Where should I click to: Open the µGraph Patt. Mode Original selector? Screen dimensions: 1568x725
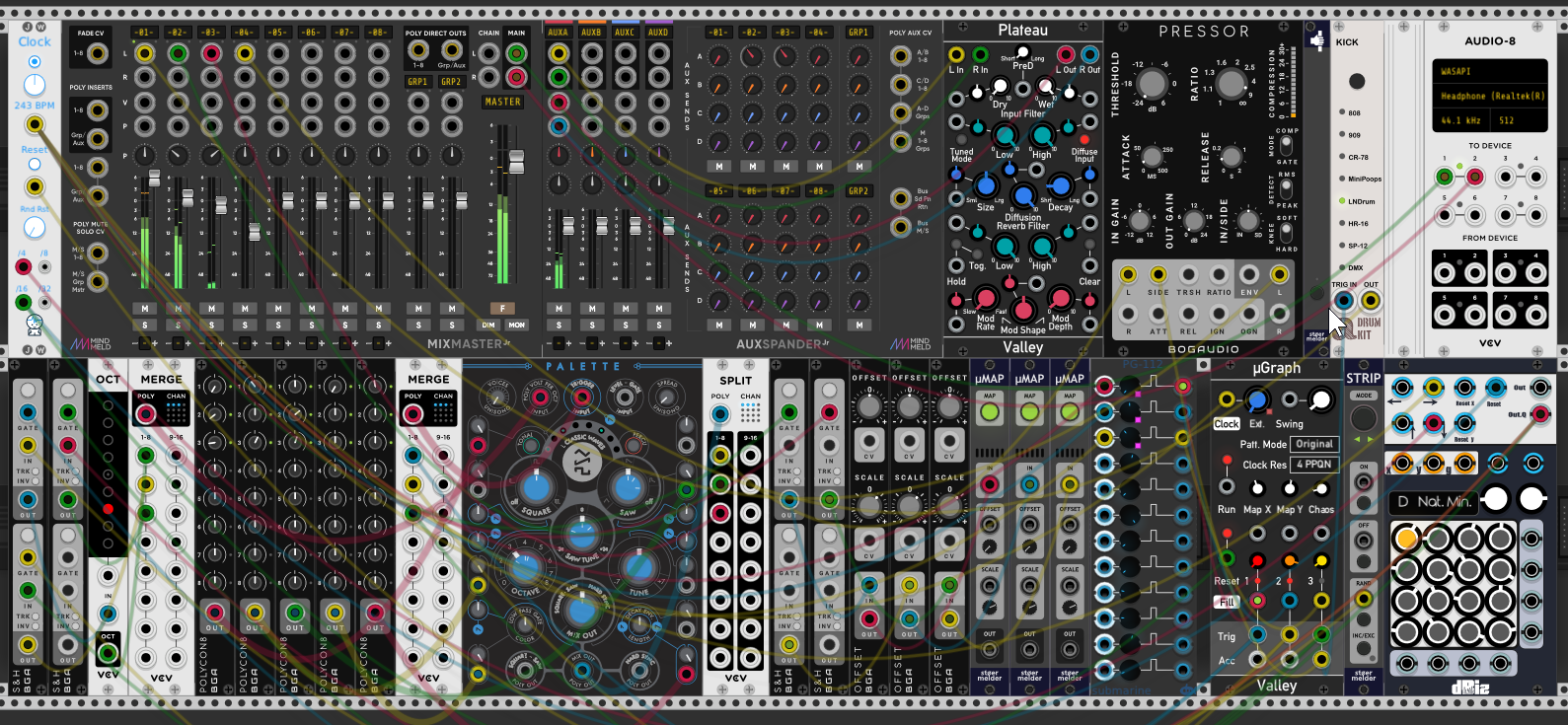click(x=1314, y=444)
